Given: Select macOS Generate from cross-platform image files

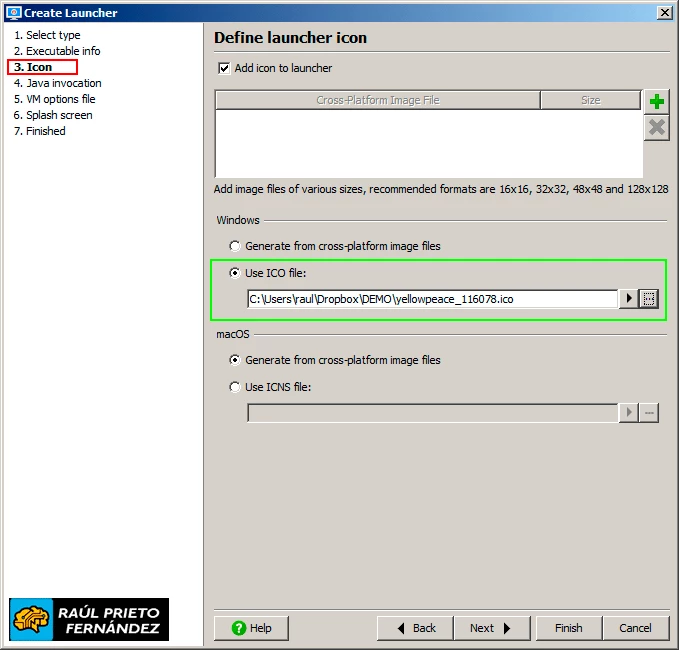Looking at the screenshot, I should [235, 360].
